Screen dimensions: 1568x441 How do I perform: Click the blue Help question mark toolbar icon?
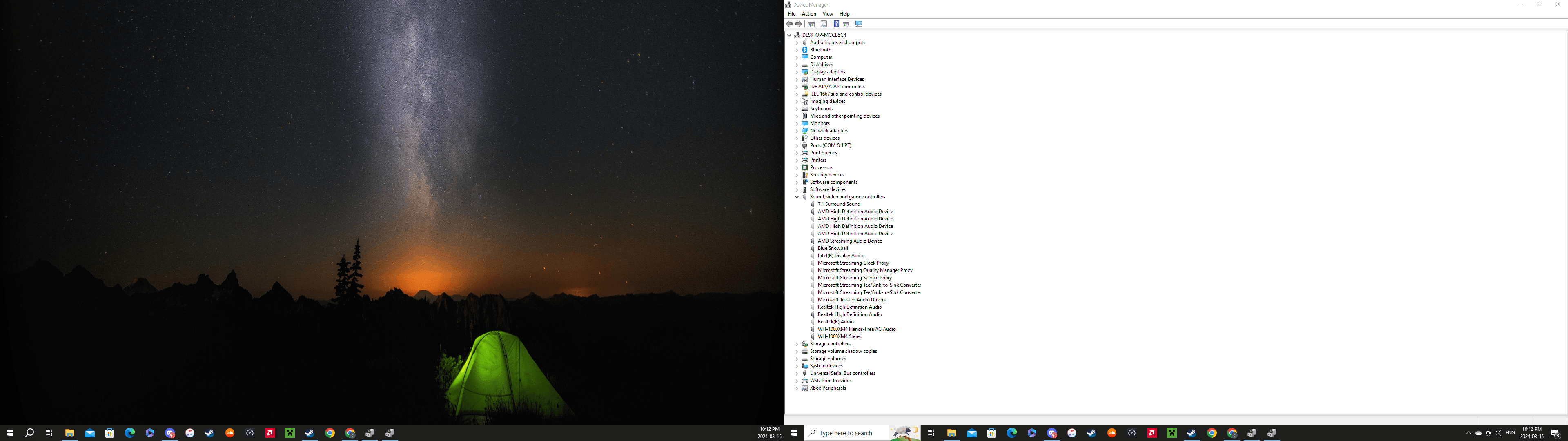pyautogui.click(x=836, y=24)
